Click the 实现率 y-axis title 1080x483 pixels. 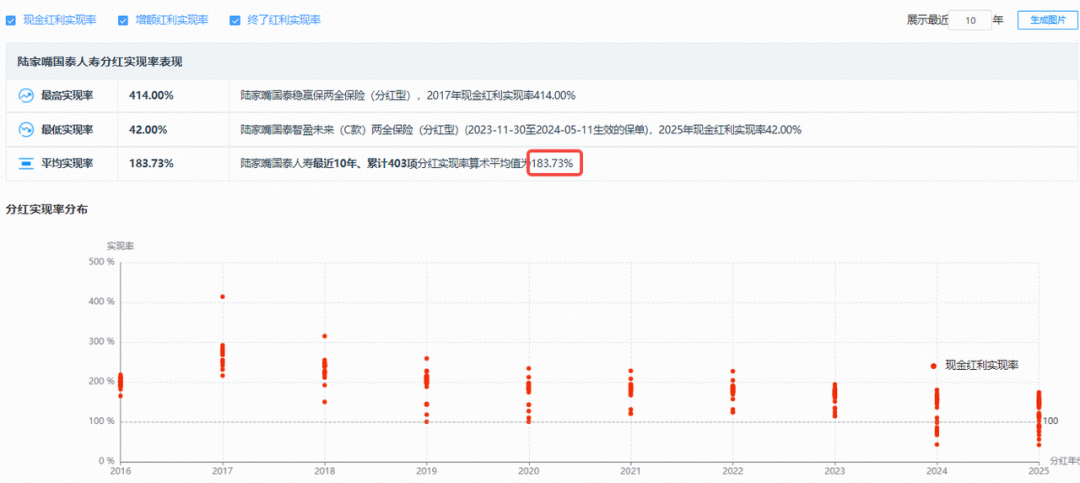click(120, 245)
